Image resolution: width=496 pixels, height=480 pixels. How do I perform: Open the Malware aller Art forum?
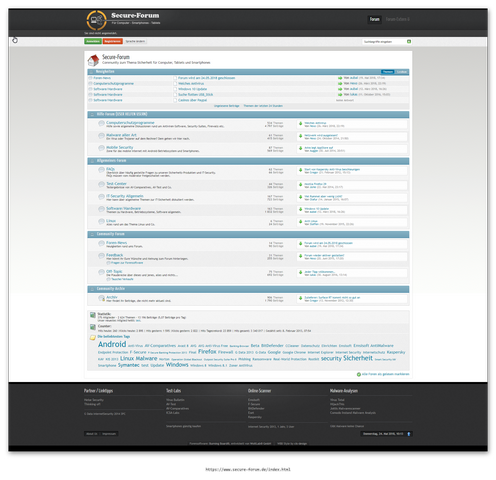pos(121,135)
